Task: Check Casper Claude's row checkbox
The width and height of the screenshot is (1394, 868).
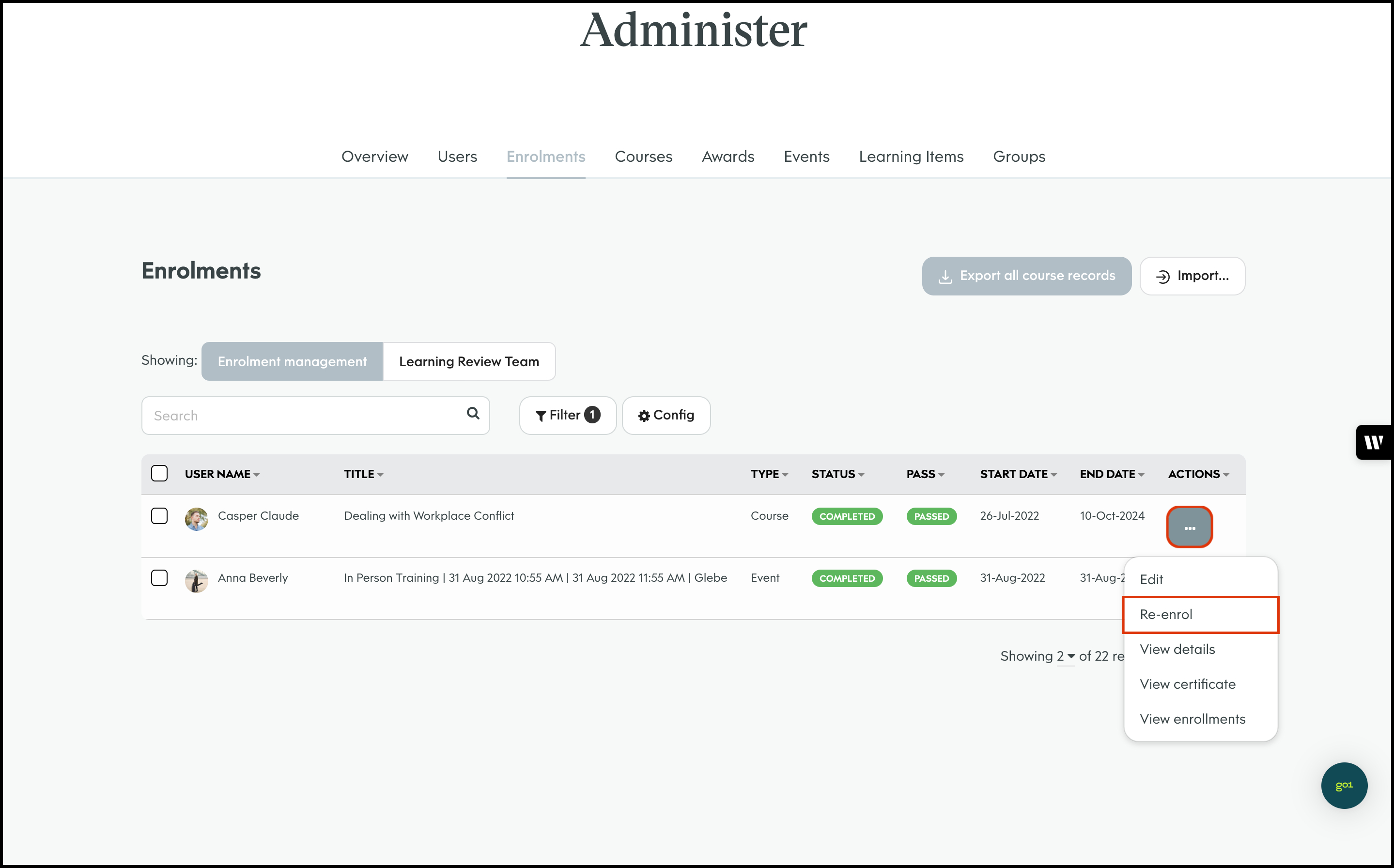Action: [x=159, y=515]
